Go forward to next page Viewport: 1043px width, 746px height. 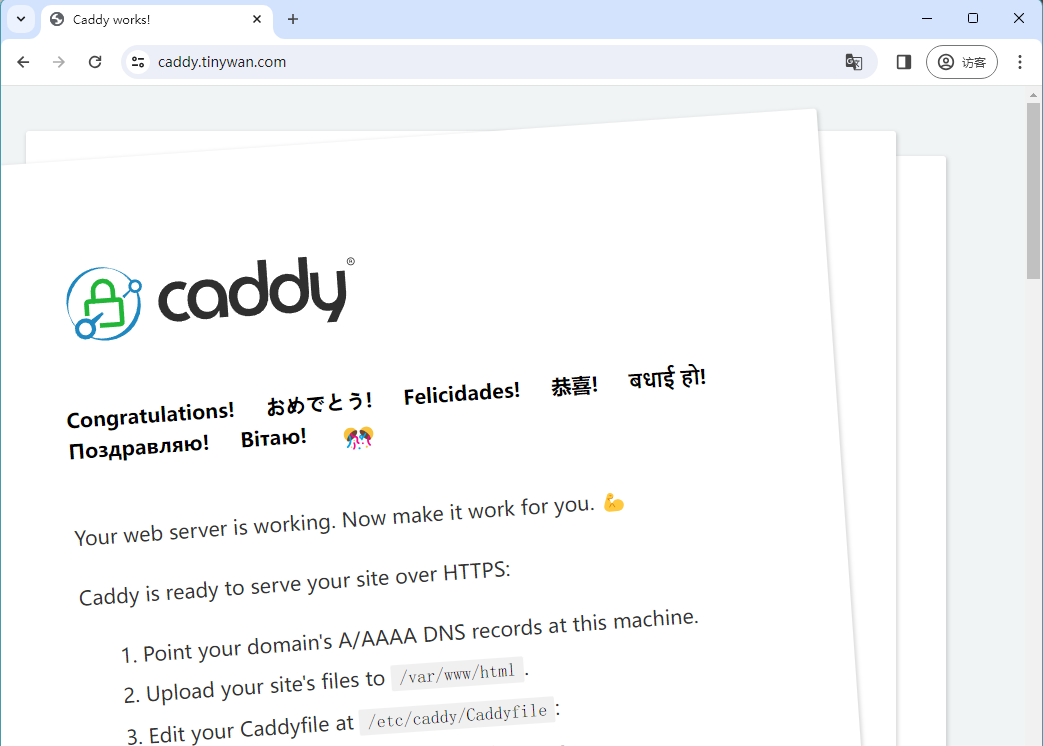click(x=59, y=62)
